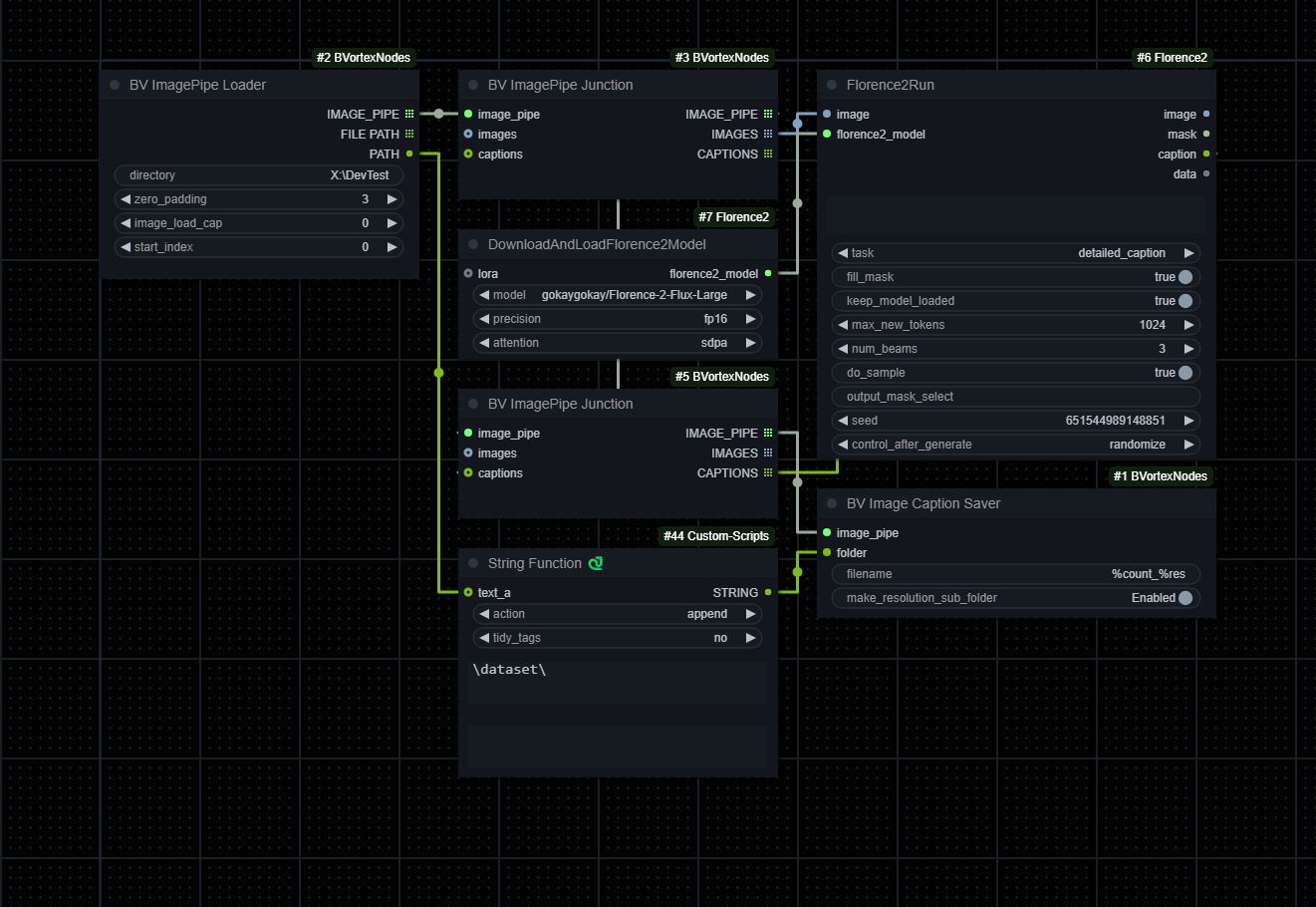Viewport: 1316px width, 907px height.
Task: Open the precision fp16 selector
Action: tap(618, 319)
